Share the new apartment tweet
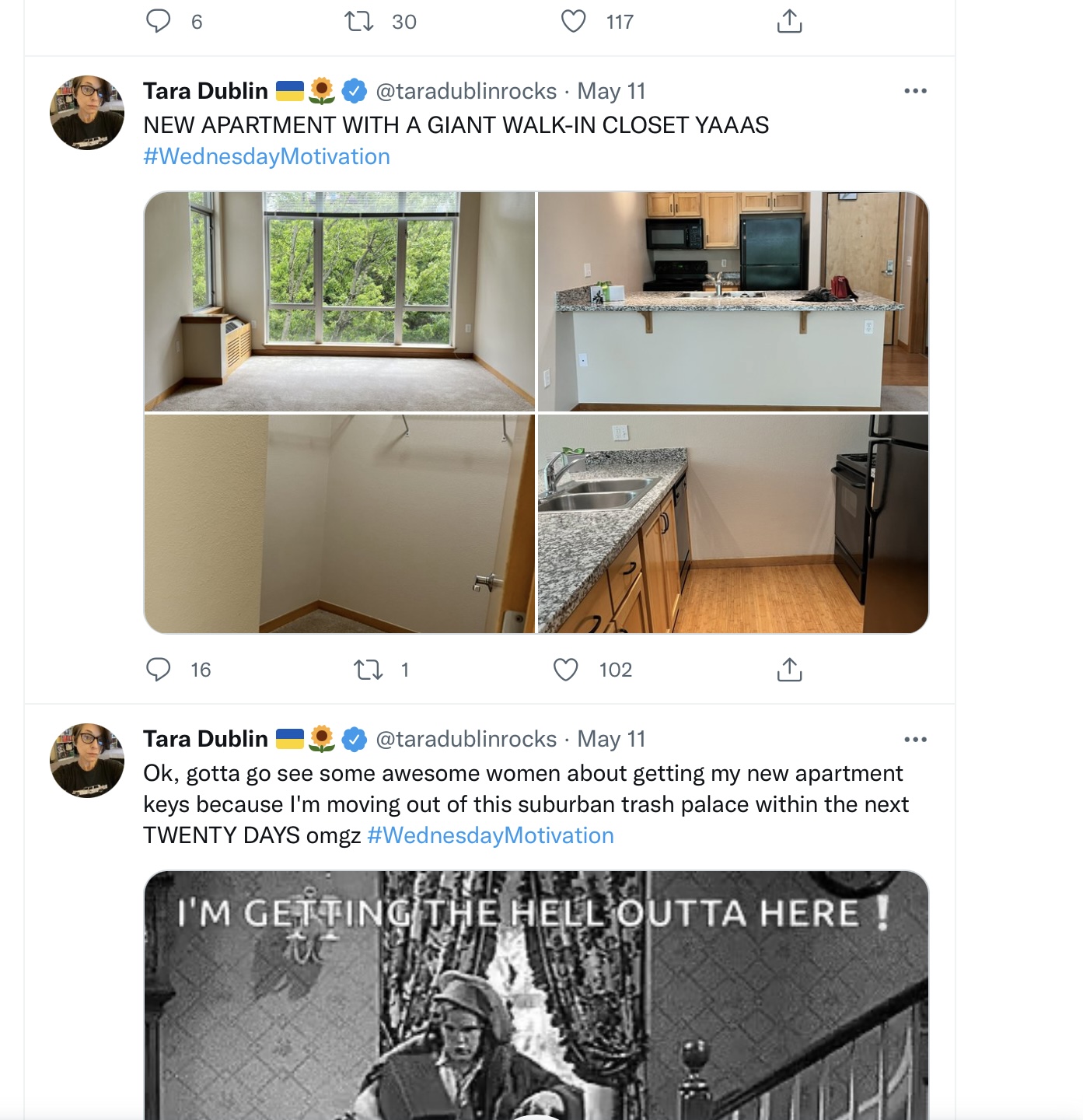This screenshot has width=1083, height=1120. point(789,670)
